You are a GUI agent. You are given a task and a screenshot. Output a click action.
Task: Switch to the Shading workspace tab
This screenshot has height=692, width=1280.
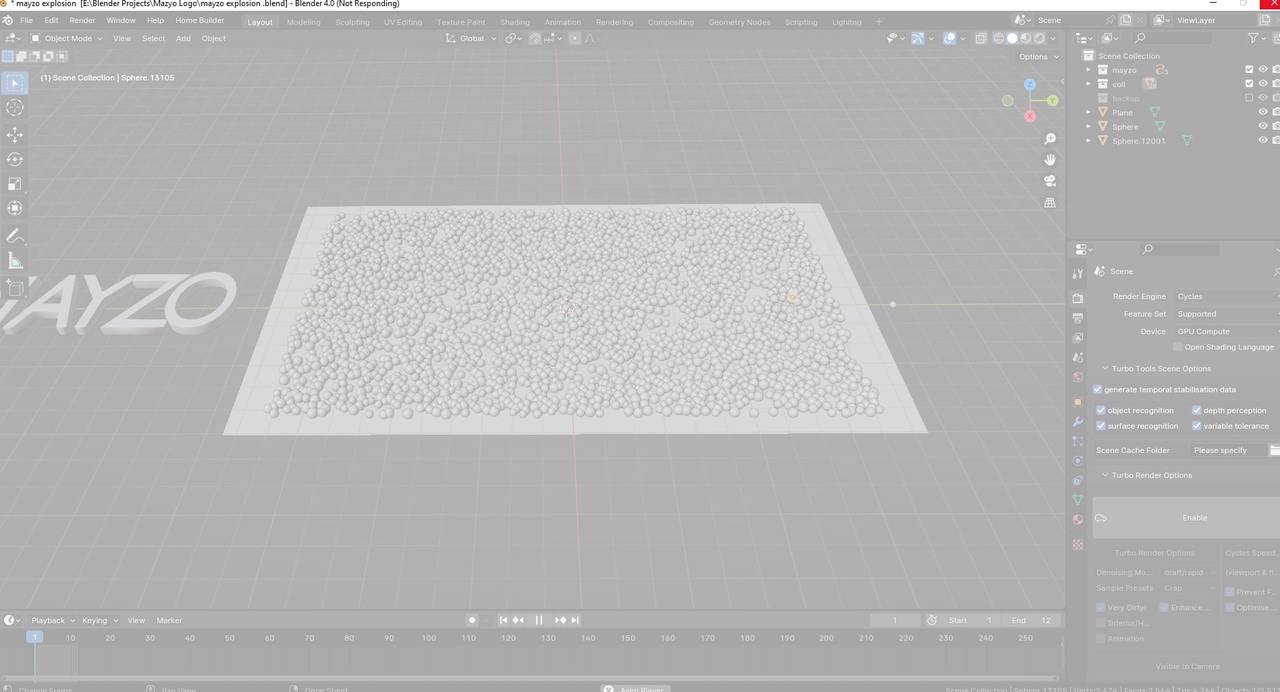tap(515, 22)
